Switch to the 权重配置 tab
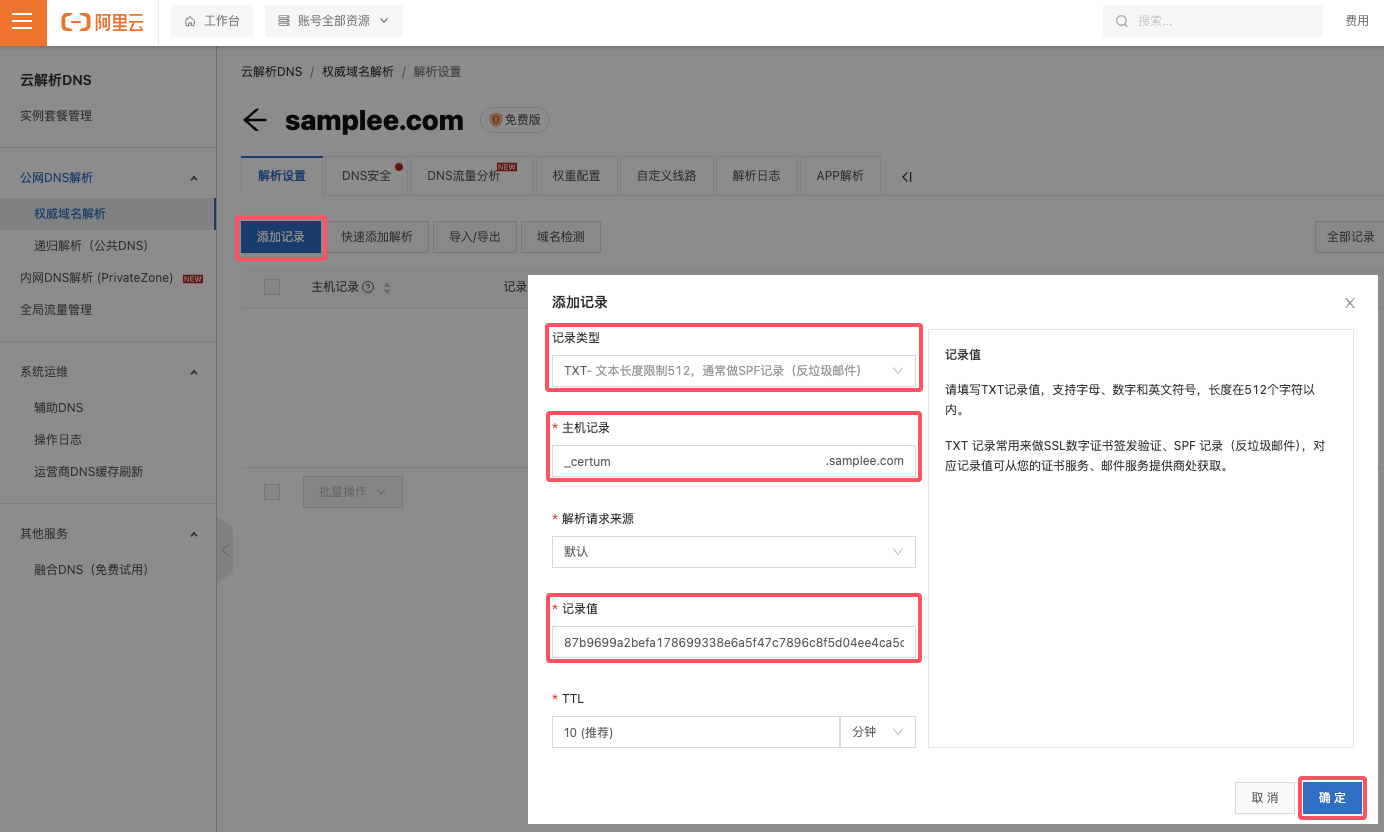 point(577,176)
